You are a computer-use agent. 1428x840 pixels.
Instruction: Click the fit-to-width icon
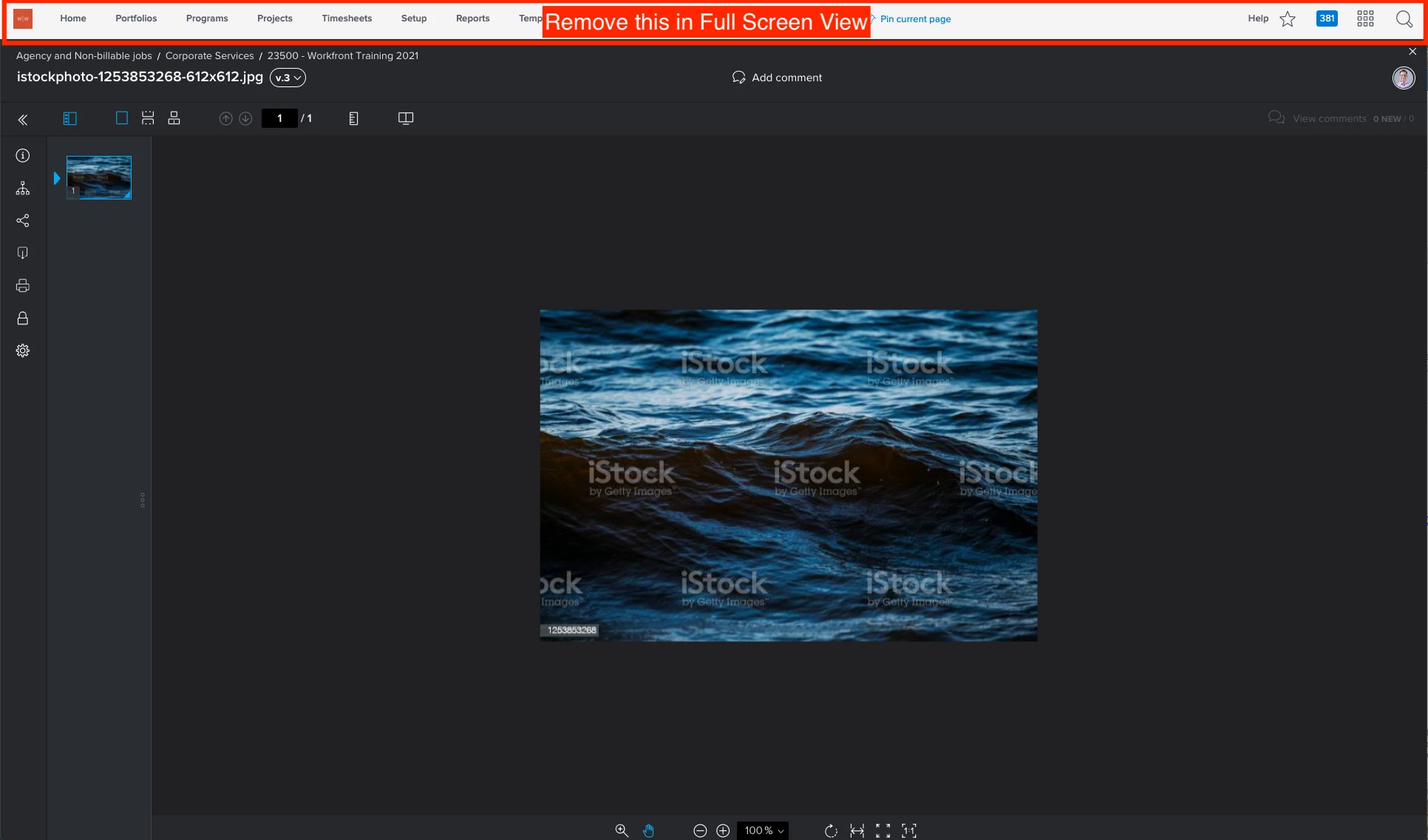pos(857,830)
